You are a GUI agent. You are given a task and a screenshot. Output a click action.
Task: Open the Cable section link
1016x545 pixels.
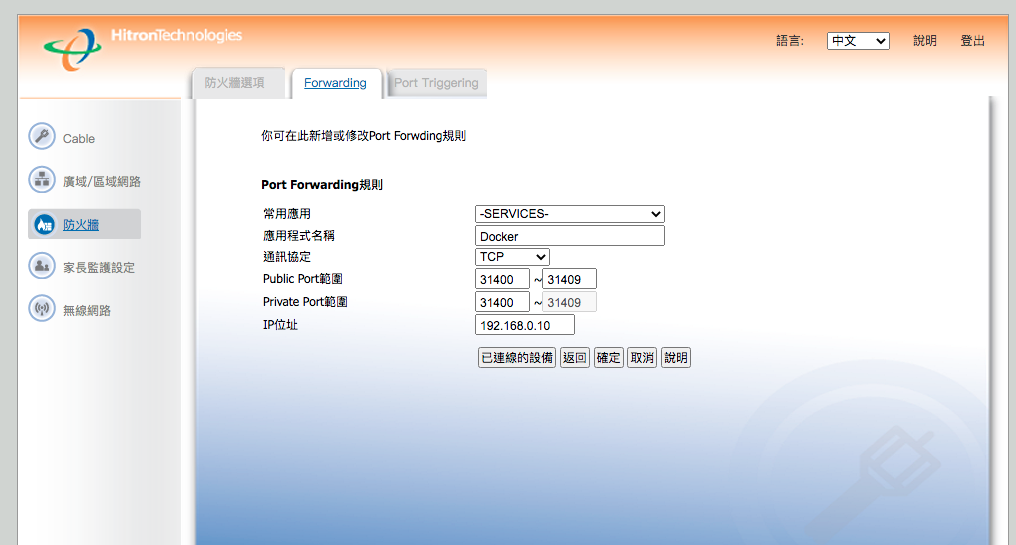click(x=78, y=139)
